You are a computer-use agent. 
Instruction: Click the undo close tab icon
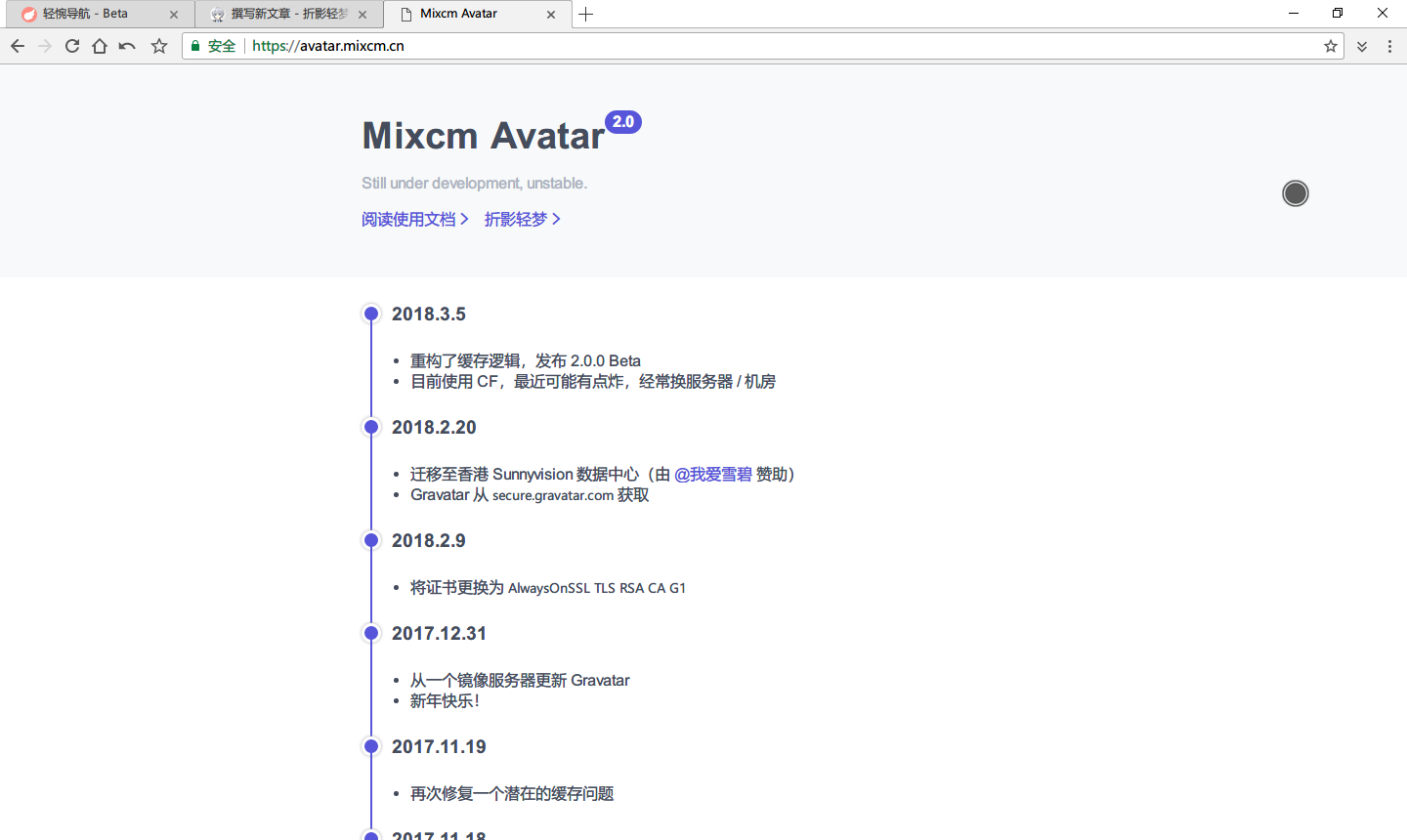click(127, 46)
